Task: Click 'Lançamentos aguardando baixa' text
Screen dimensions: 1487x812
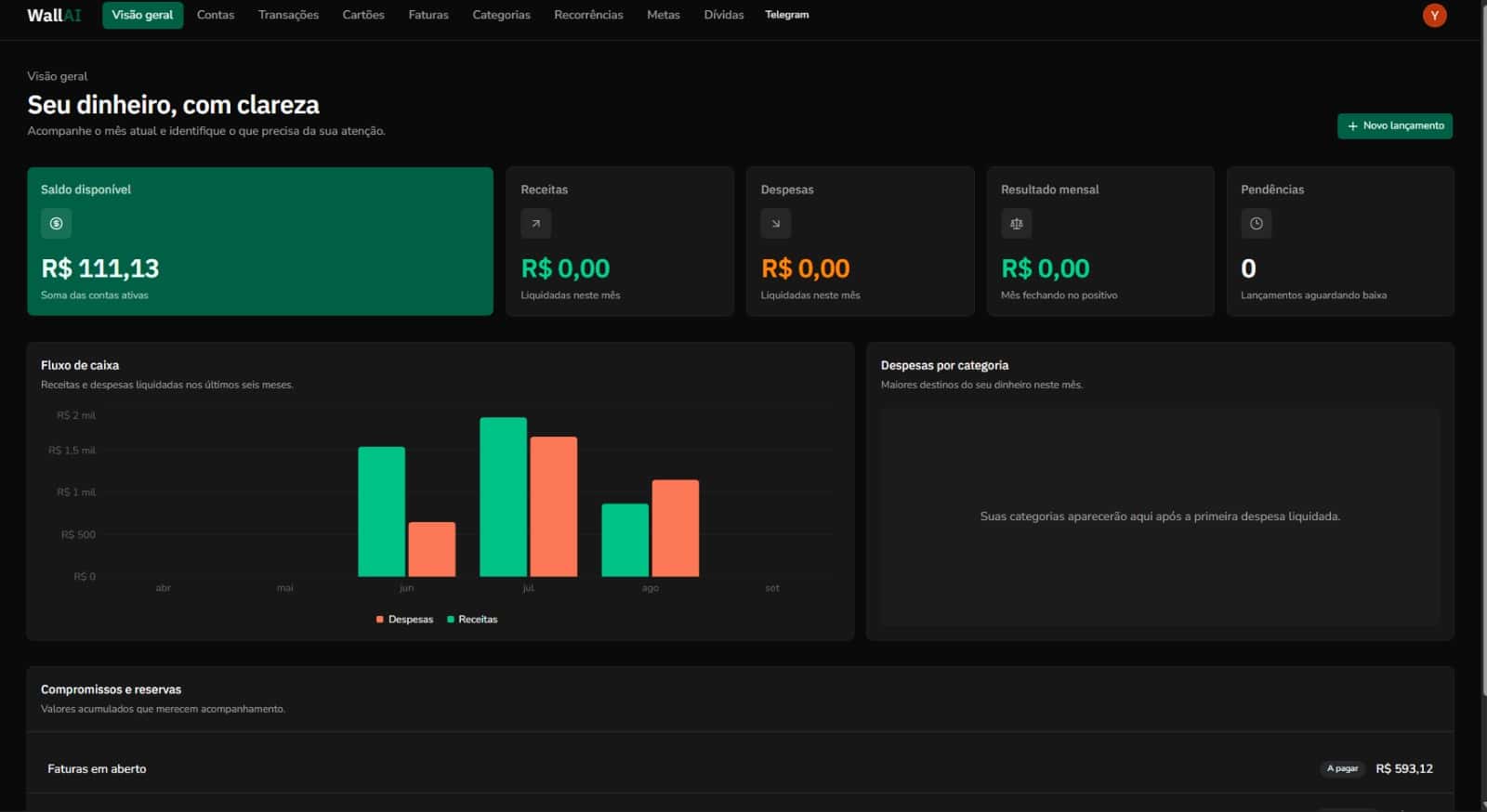Action: click(x=1313, y=295)
